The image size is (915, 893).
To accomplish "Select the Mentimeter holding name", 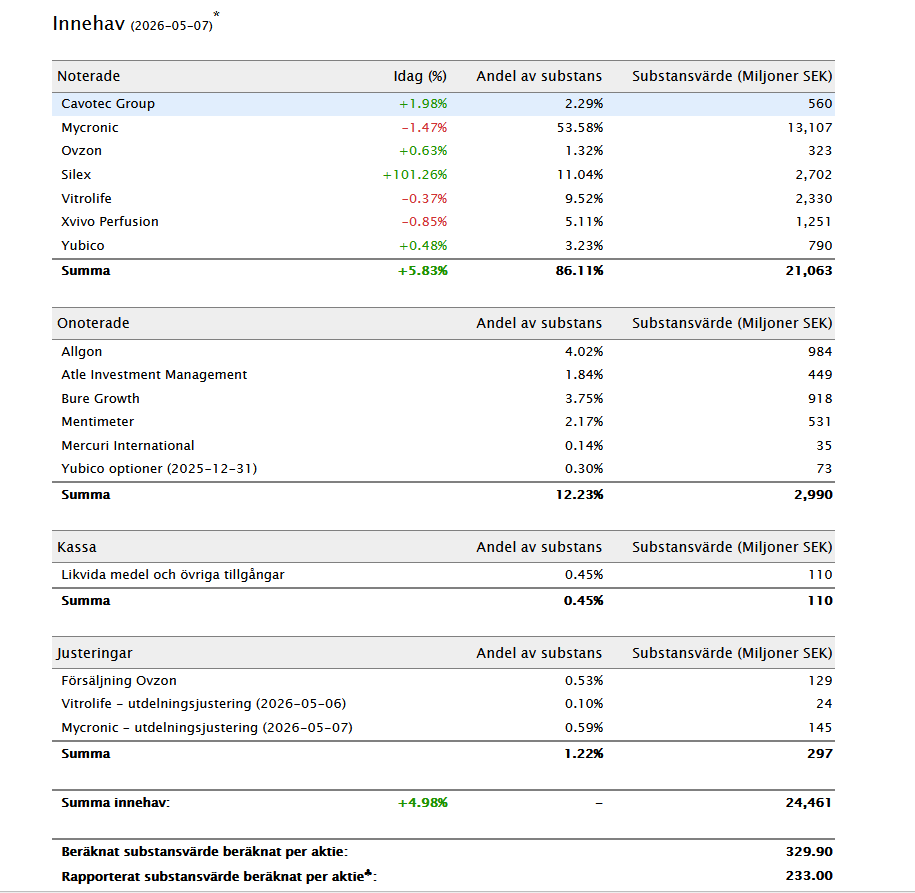I will coord(97,422).
